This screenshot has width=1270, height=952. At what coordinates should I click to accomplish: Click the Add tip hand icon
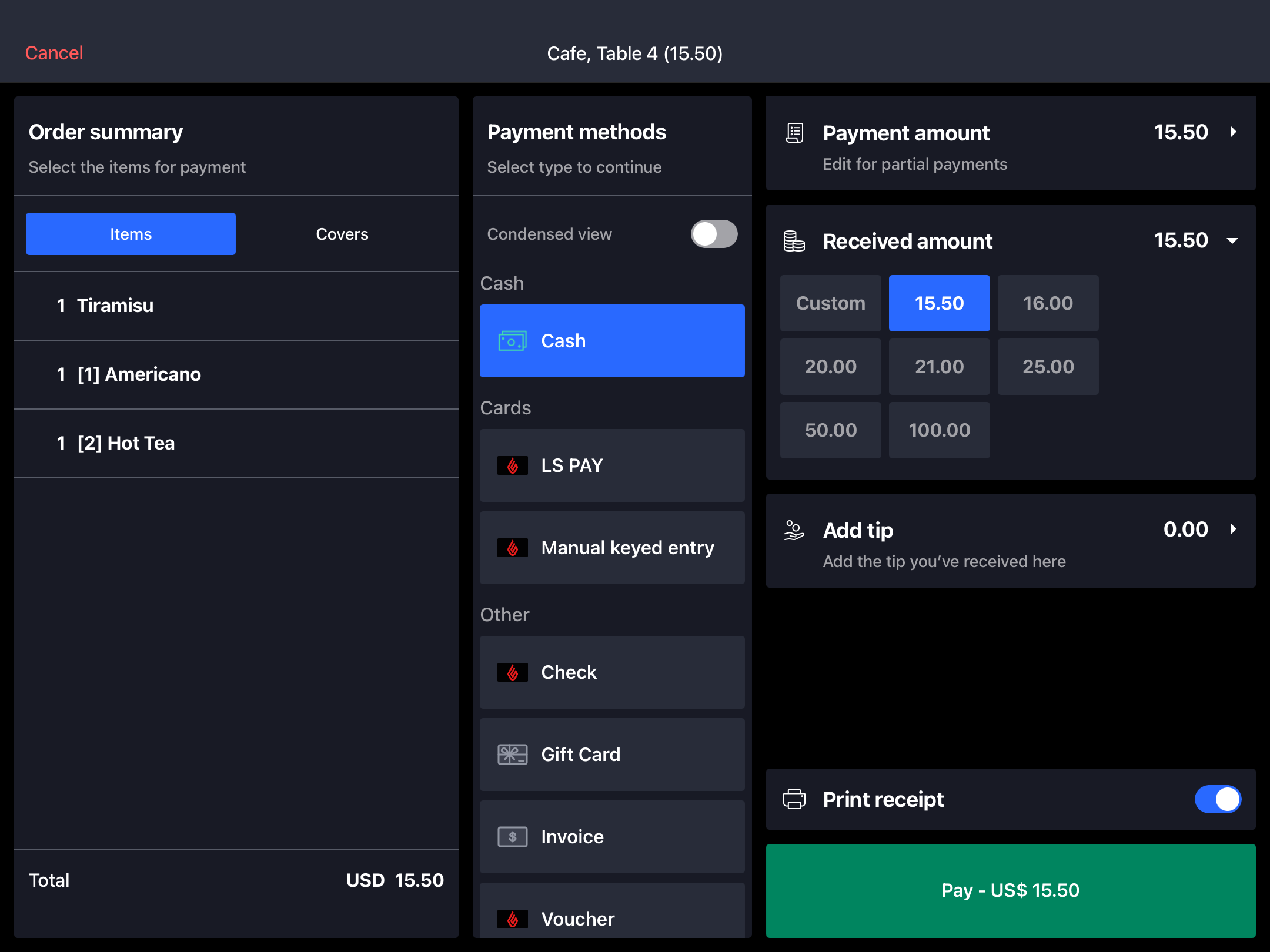(794, 530)
